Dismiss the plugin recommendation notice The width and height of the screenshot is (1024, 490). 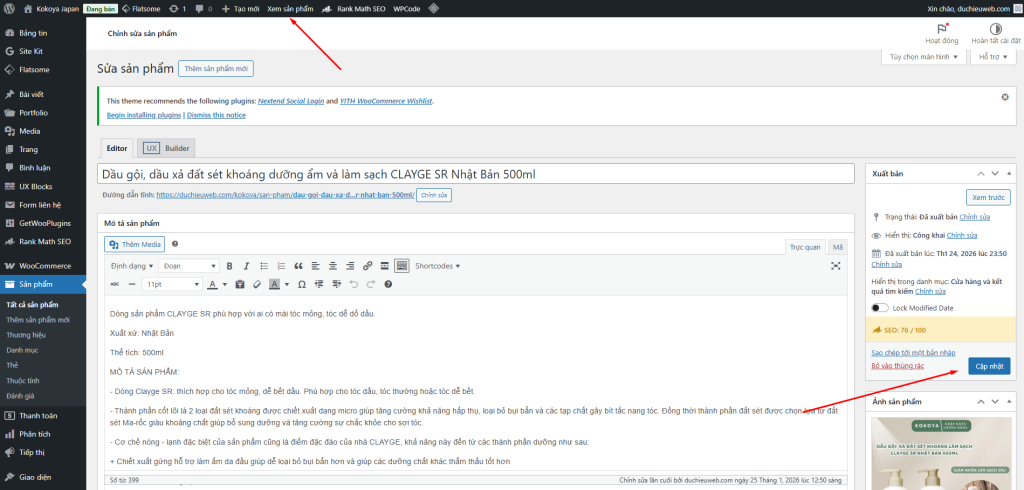pyautogui.click(x=1005, y=97)
